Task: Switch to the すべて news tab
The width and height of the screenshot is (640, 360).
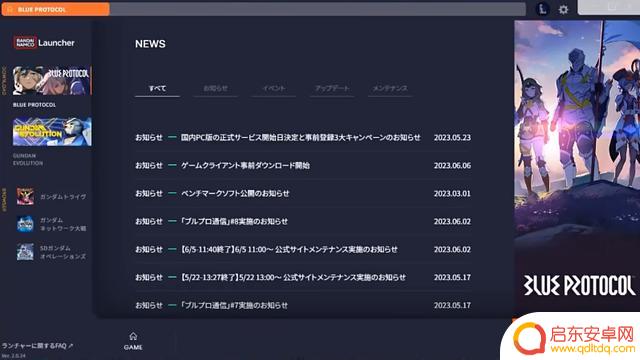Action: pos(157,88)
